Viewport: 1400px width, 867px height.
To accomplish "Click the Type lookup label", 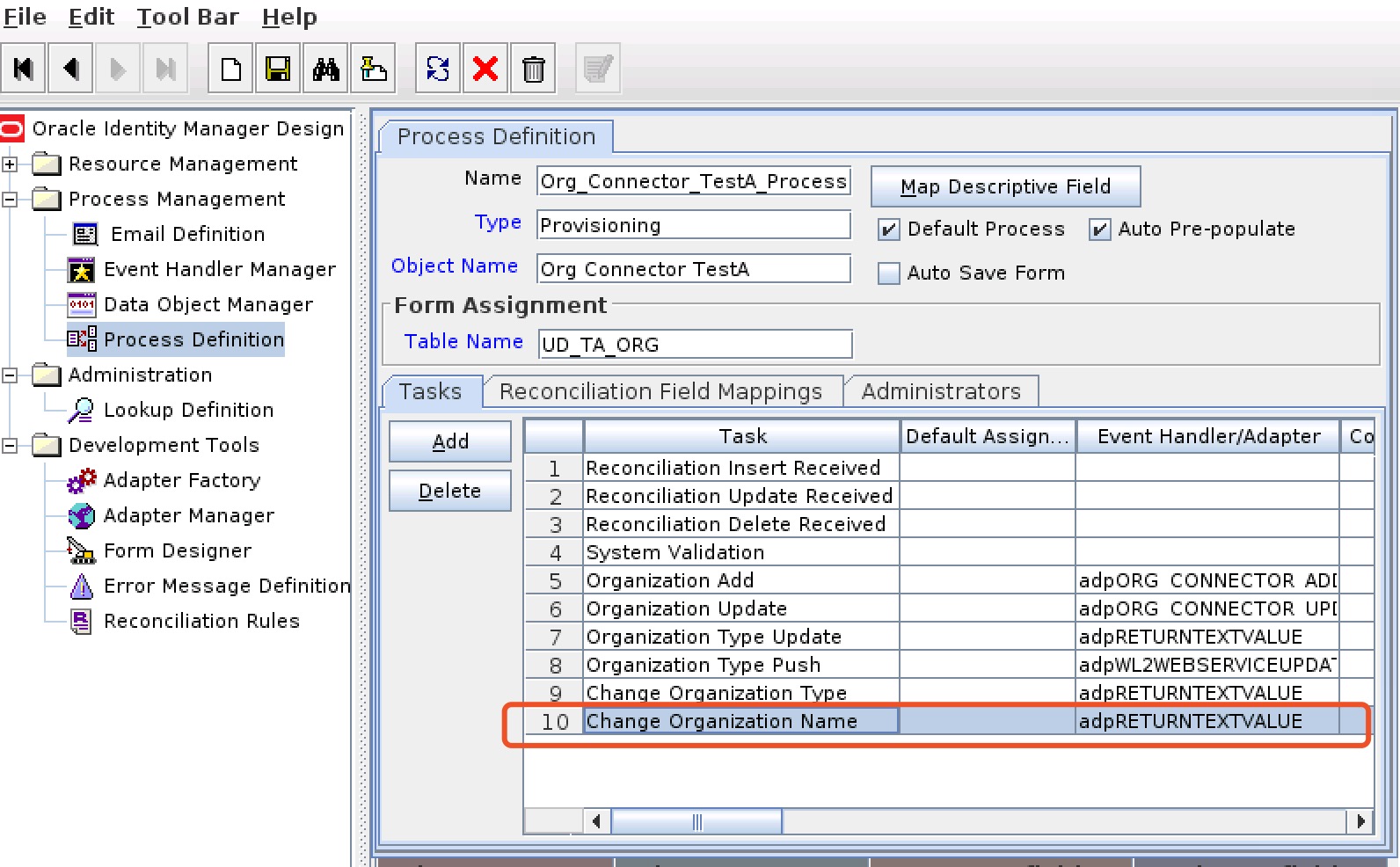I will pyautogui.click(x=498, y=222).
